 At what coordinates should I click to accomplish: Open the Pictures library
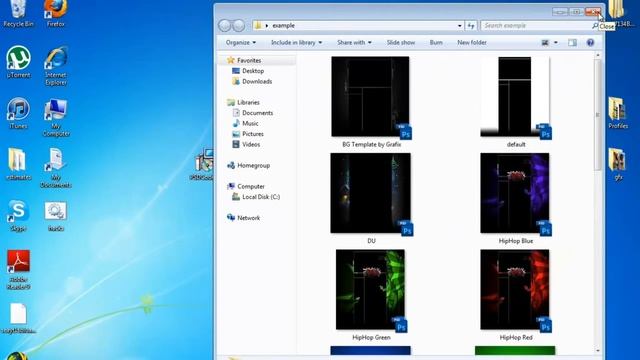253,134
